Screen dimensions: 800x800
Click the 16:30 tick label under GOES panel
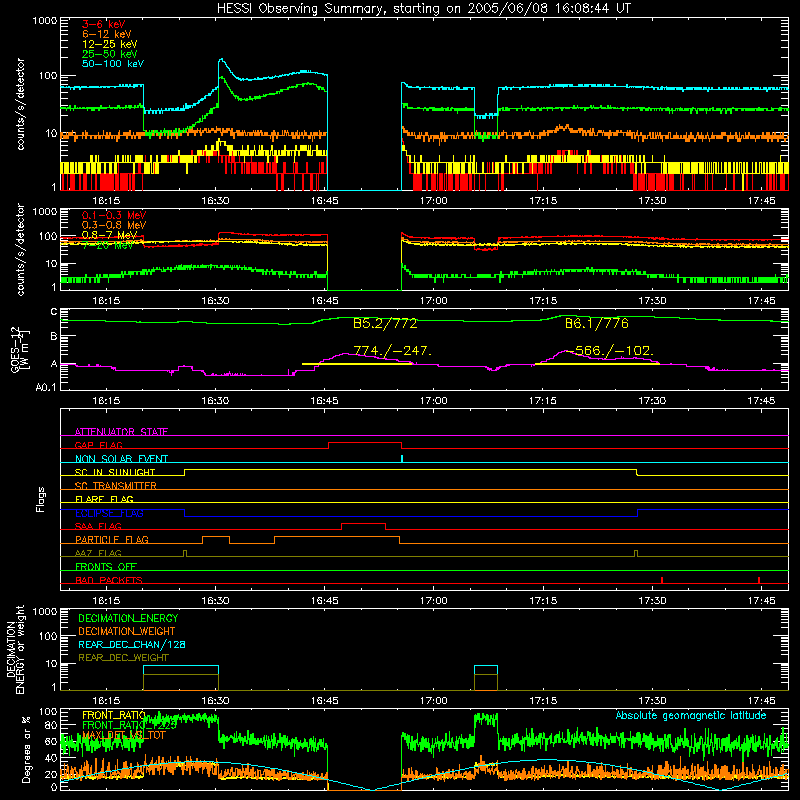[215, 401]
